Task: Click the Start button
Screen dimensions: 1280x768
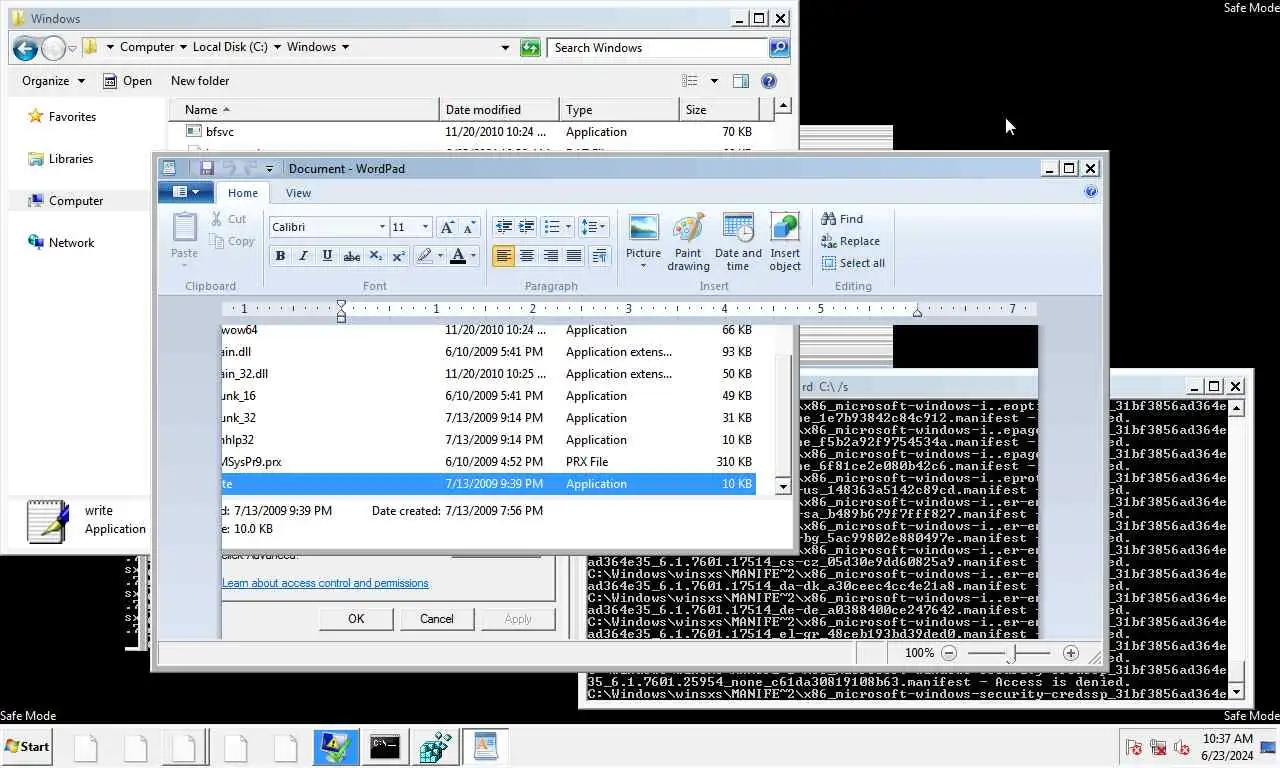Action: click(27, 746)
